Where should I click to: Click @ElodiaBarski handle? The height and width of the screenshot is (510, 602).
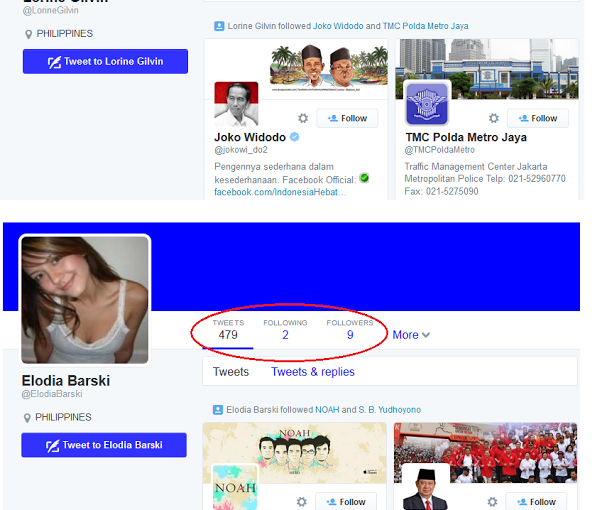pyautogui.click(x=52, y=394)
